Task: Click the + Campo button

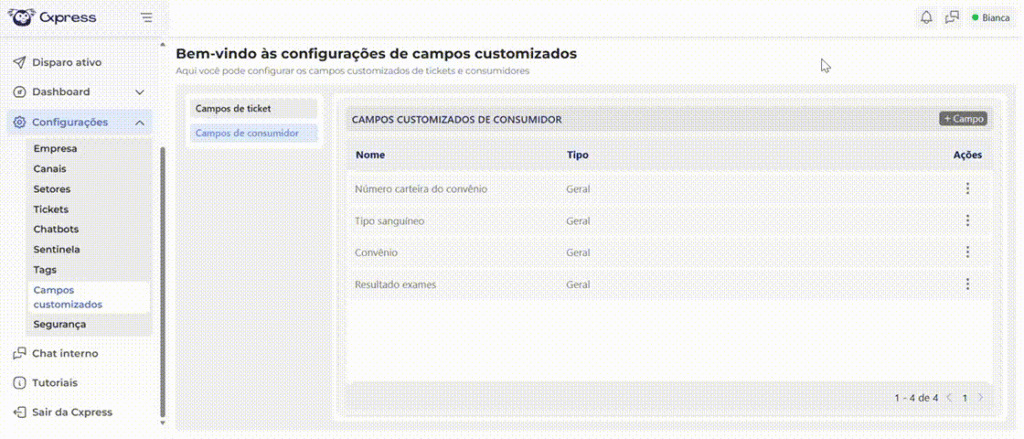Action: 964,118
